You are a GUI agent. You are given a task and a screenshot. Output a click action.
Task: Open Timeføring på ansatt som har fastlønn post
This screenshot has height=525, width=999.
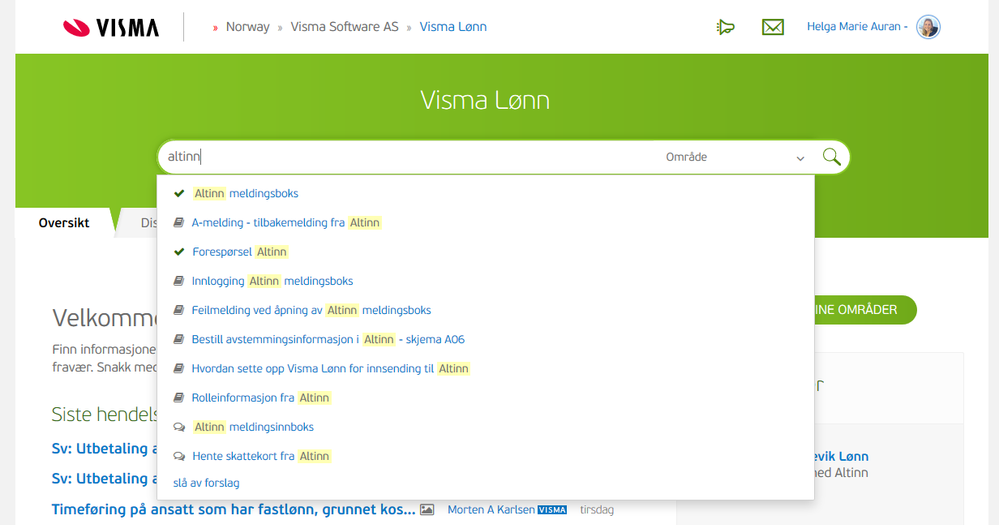(233, 510)
